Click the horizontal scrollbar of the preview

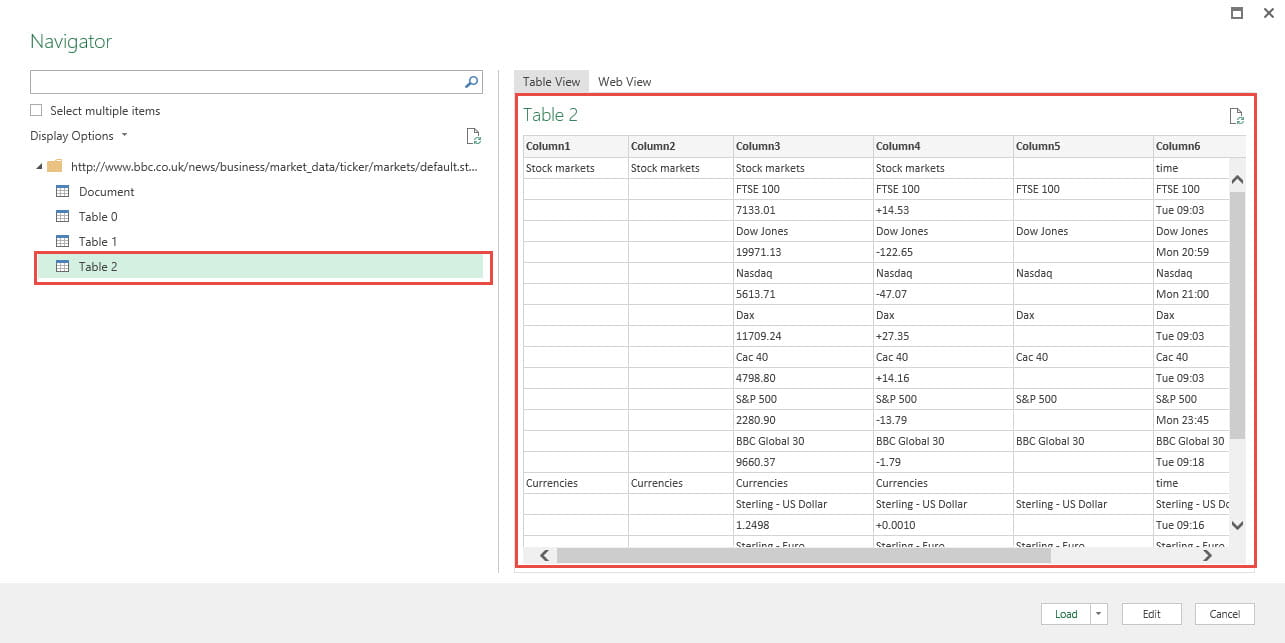tap(803, 555)
